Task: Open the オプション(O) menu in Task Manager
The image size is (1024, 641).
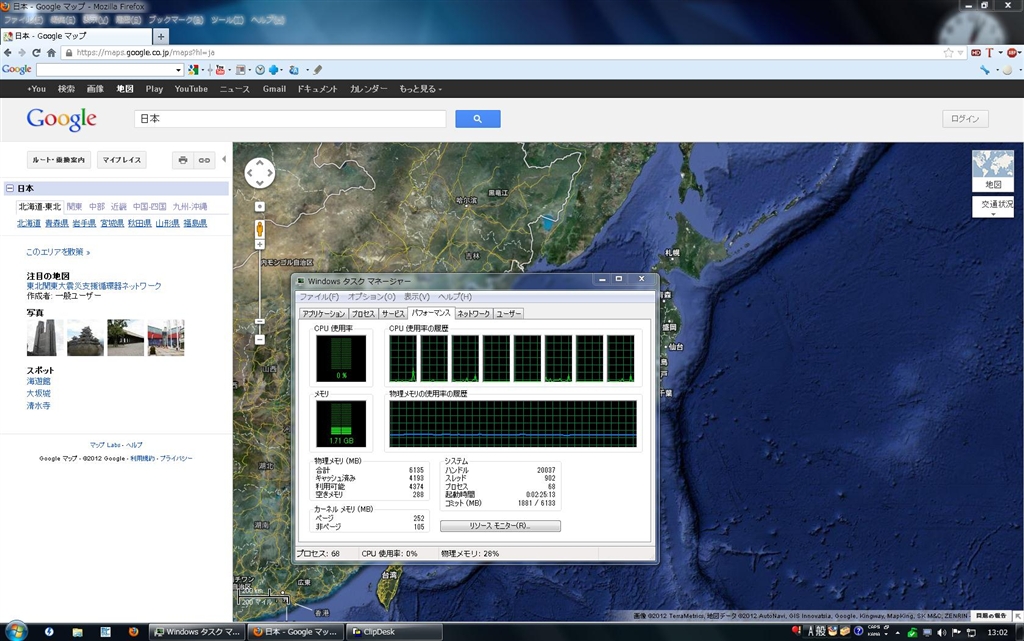Action: pyautogui.click(x=371, y=297)
